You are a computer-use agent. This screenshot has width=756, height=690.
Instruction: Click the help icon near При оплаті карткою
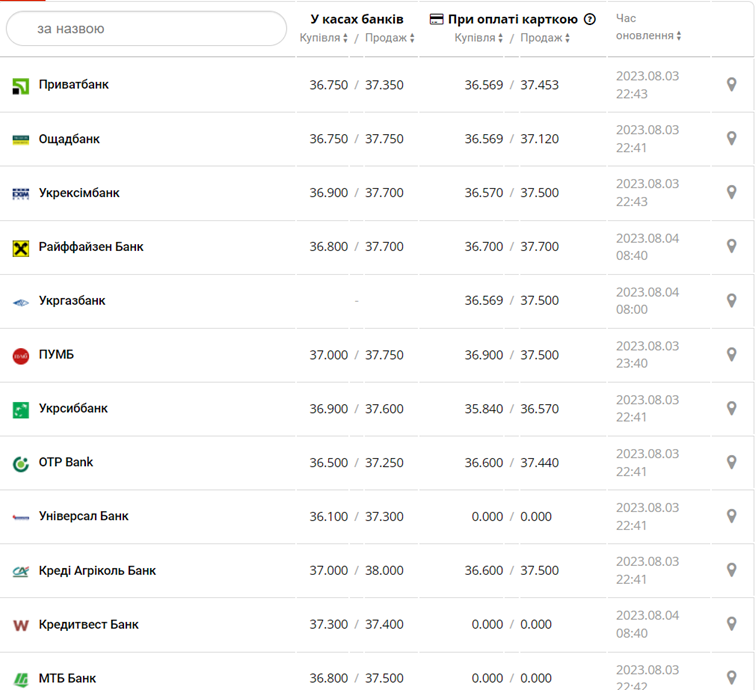590,19
